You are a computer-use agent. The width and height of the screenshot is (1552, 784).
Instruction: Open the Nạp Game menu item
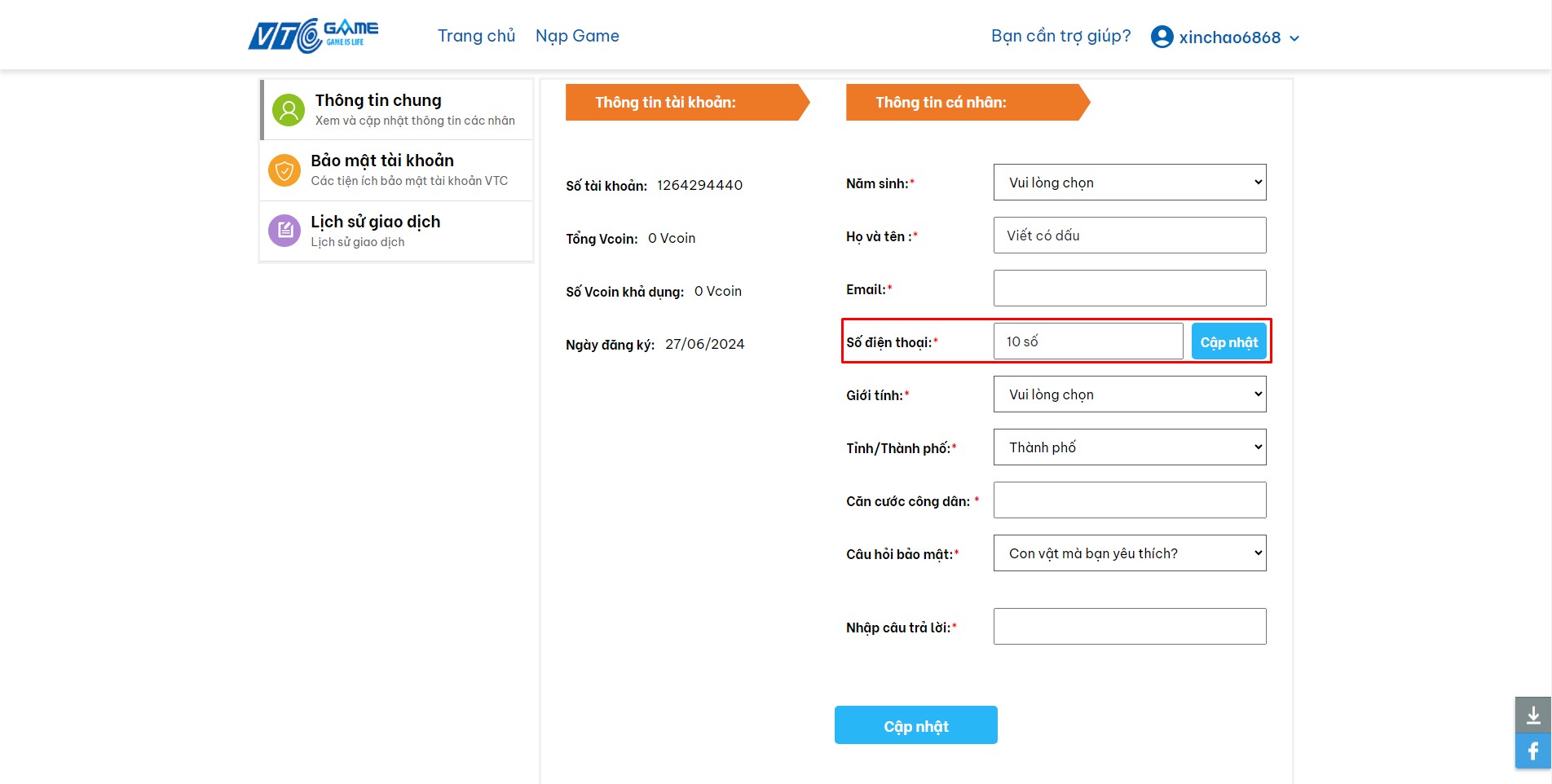click(x=577, y=36)
